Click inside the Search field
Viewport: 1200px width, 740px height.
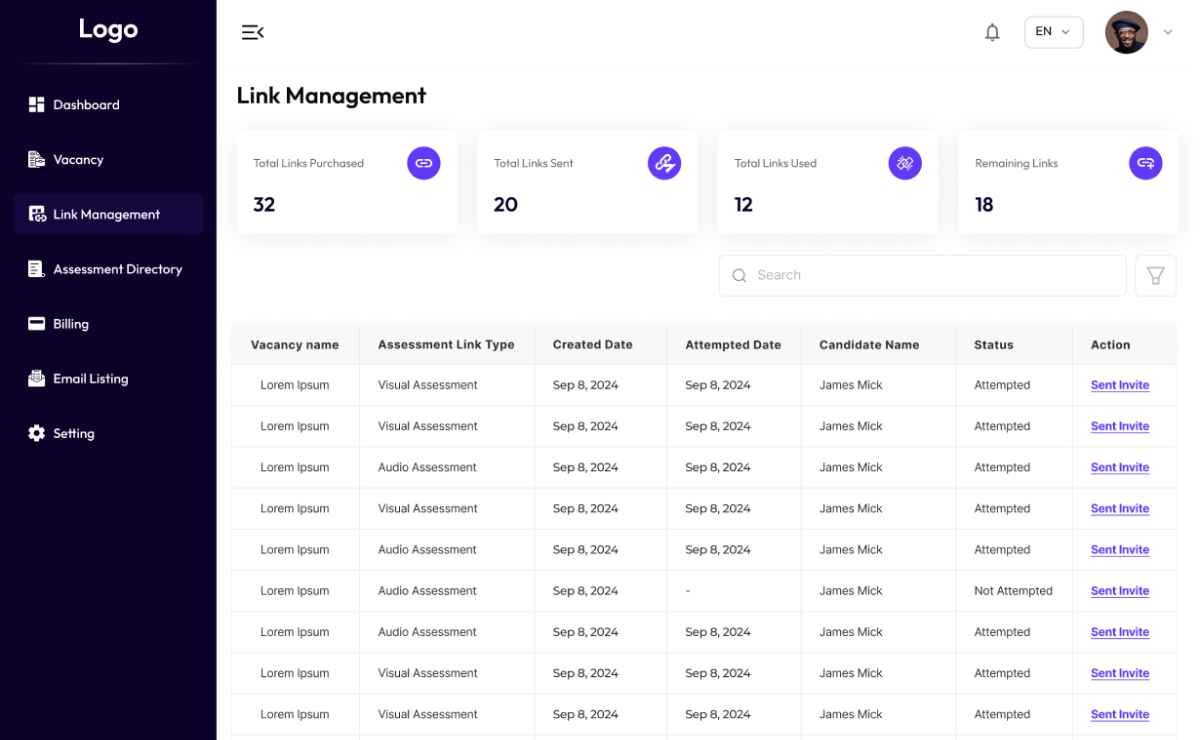click(930, 275)
